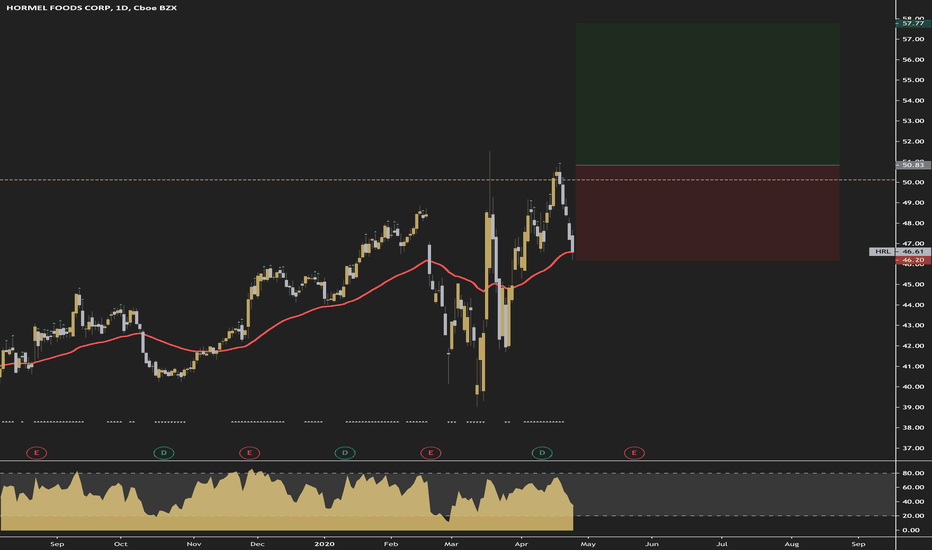Select the dashed yellow horizontal price line
The height and width of the screenshot is (550, 932).
point(447,180)
